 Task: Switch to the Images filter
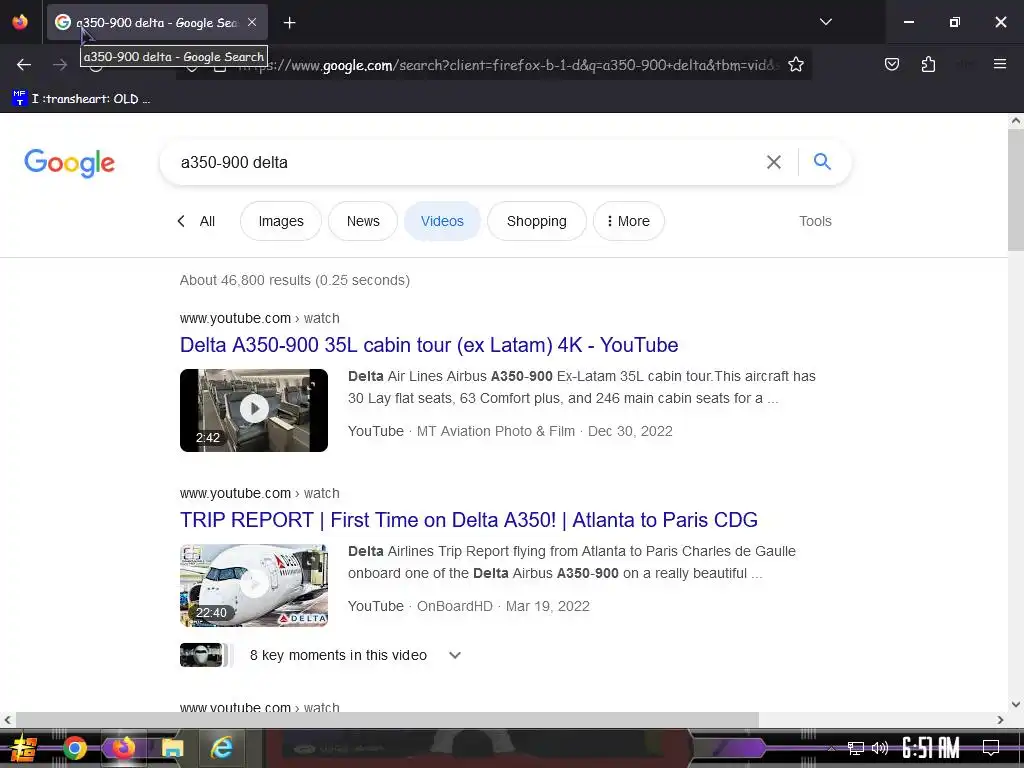(x=281, y=221)
